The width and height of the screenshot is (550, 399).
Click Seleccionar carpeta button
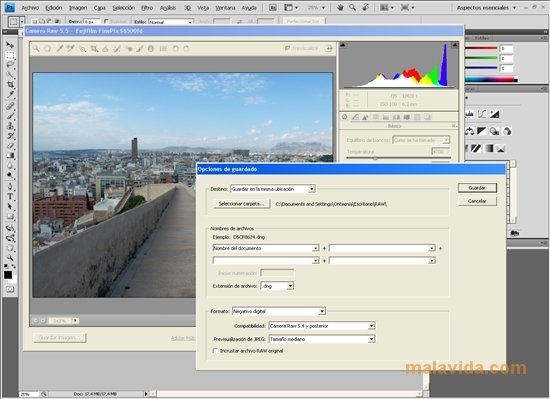pos(241,204)
